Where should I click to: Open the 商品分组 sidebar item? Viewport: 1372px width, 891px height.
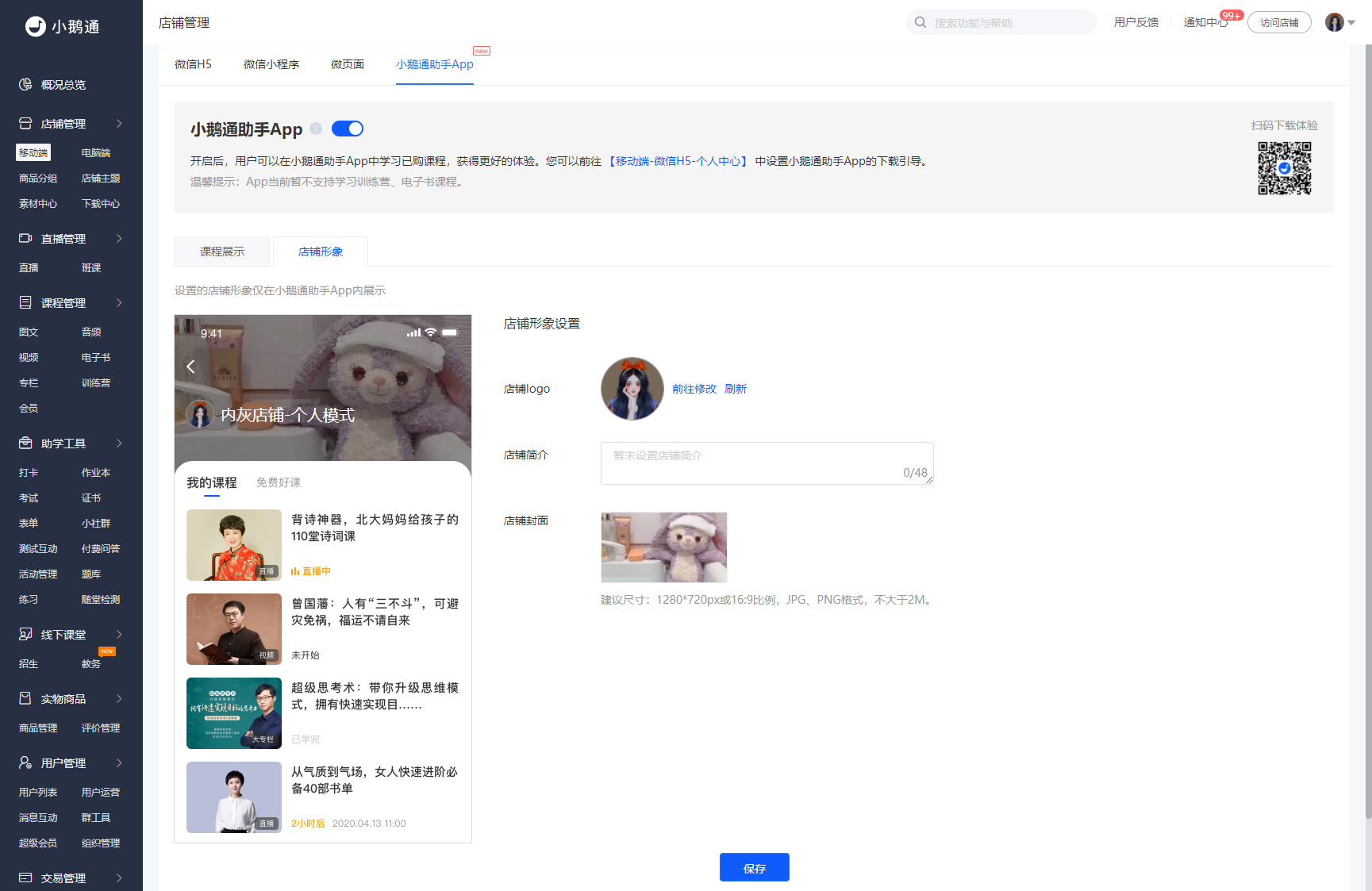[38, 178]
